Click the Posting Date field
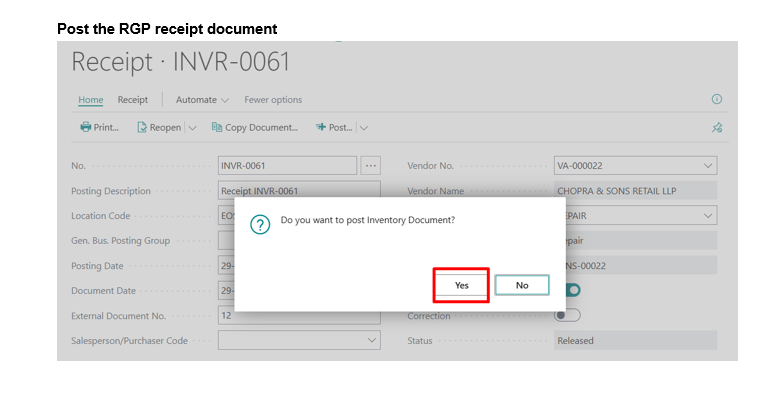The image size is (779, 414). (227, 266)
